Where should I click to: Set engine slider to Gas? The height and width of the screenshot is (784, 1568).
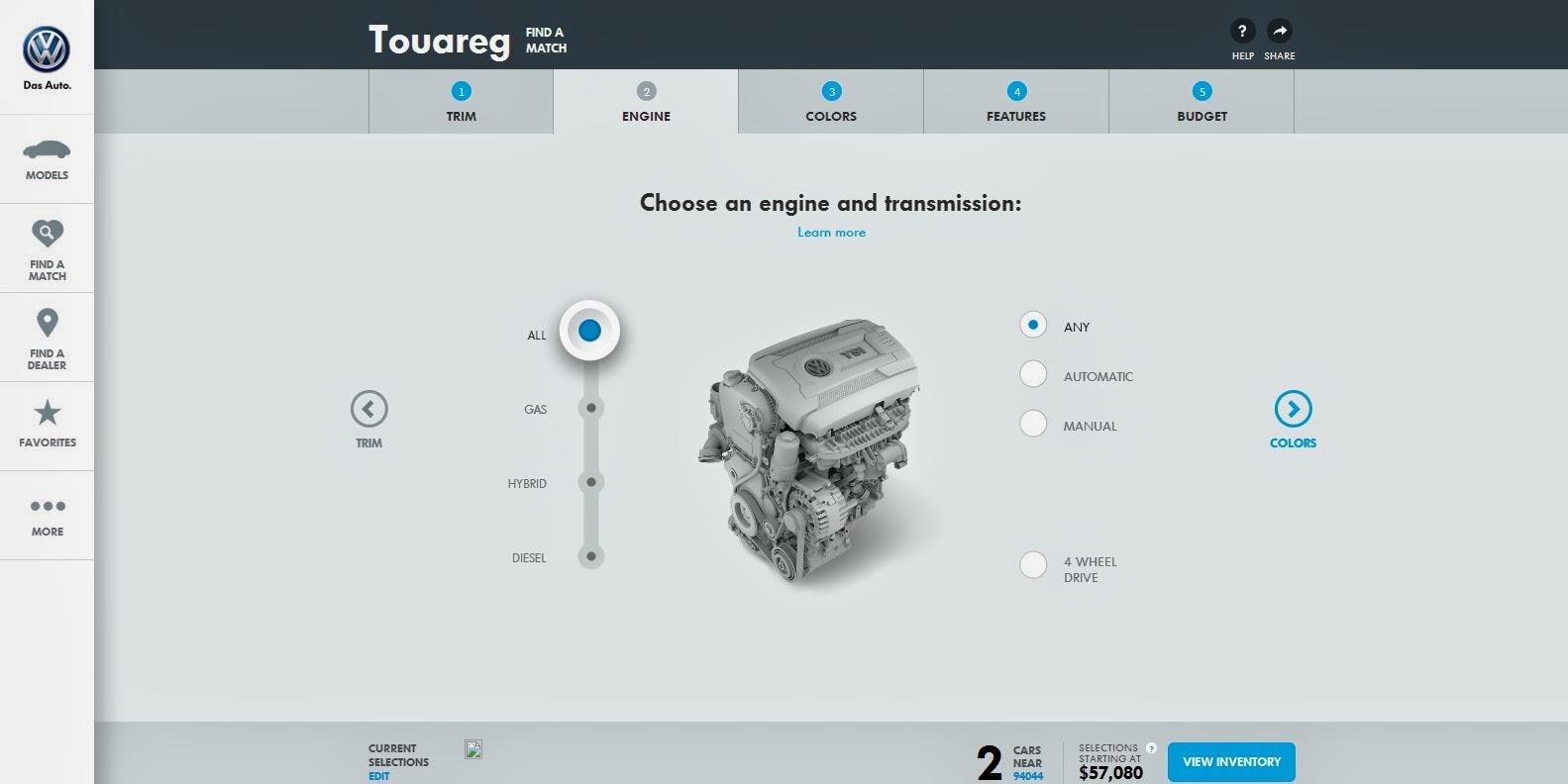(590, 408)
